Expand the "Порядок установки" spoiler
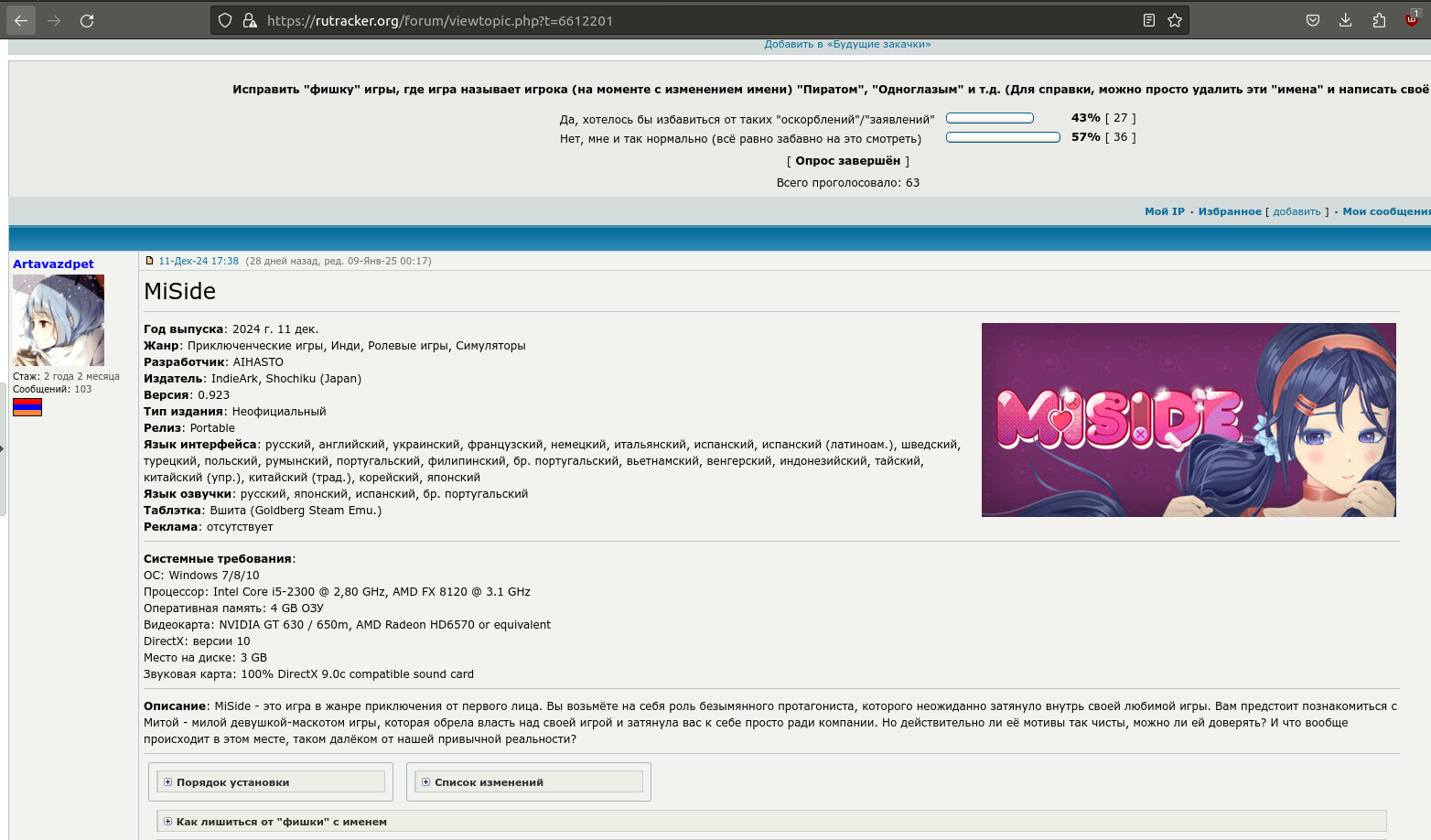 (233, 782)
